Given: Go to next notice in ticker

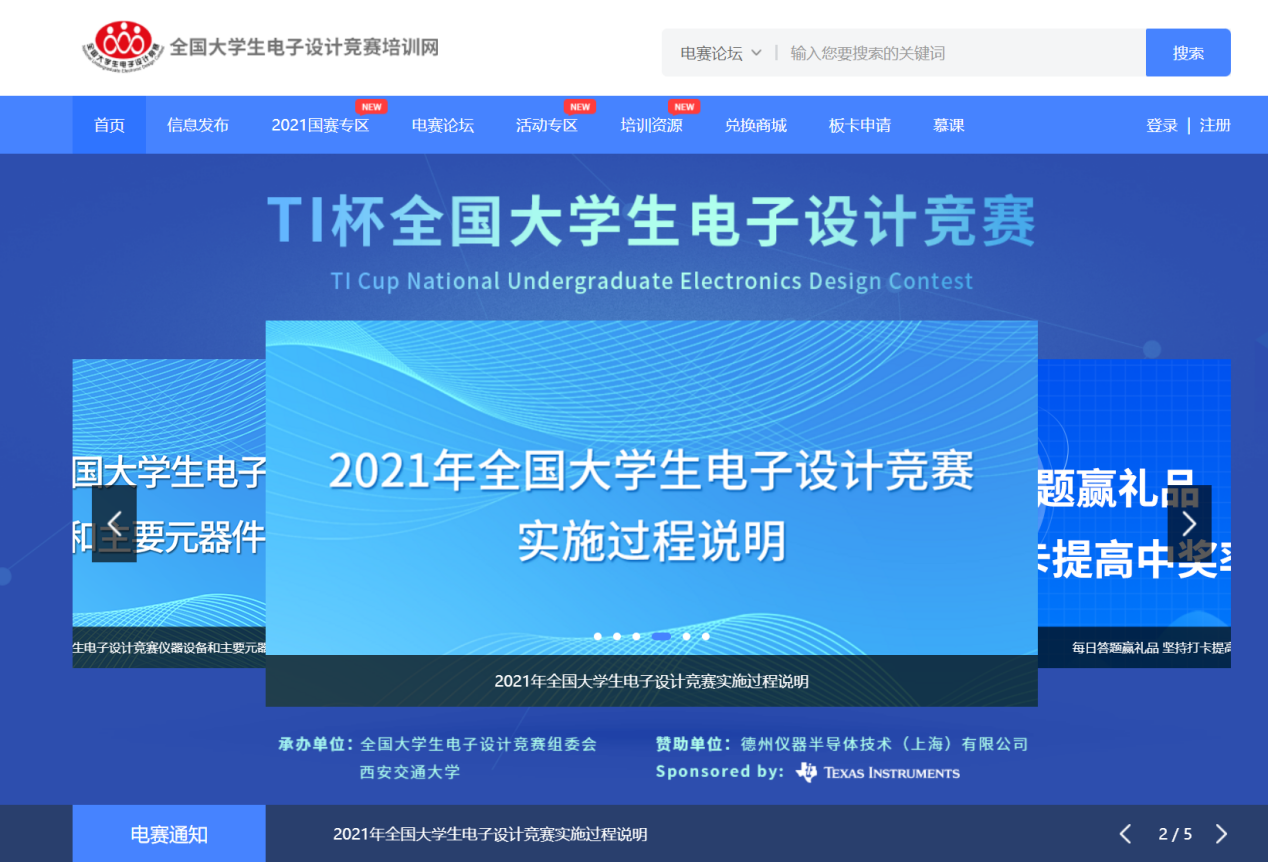Looking at the screenshot, I should [x=1221, y=834].
